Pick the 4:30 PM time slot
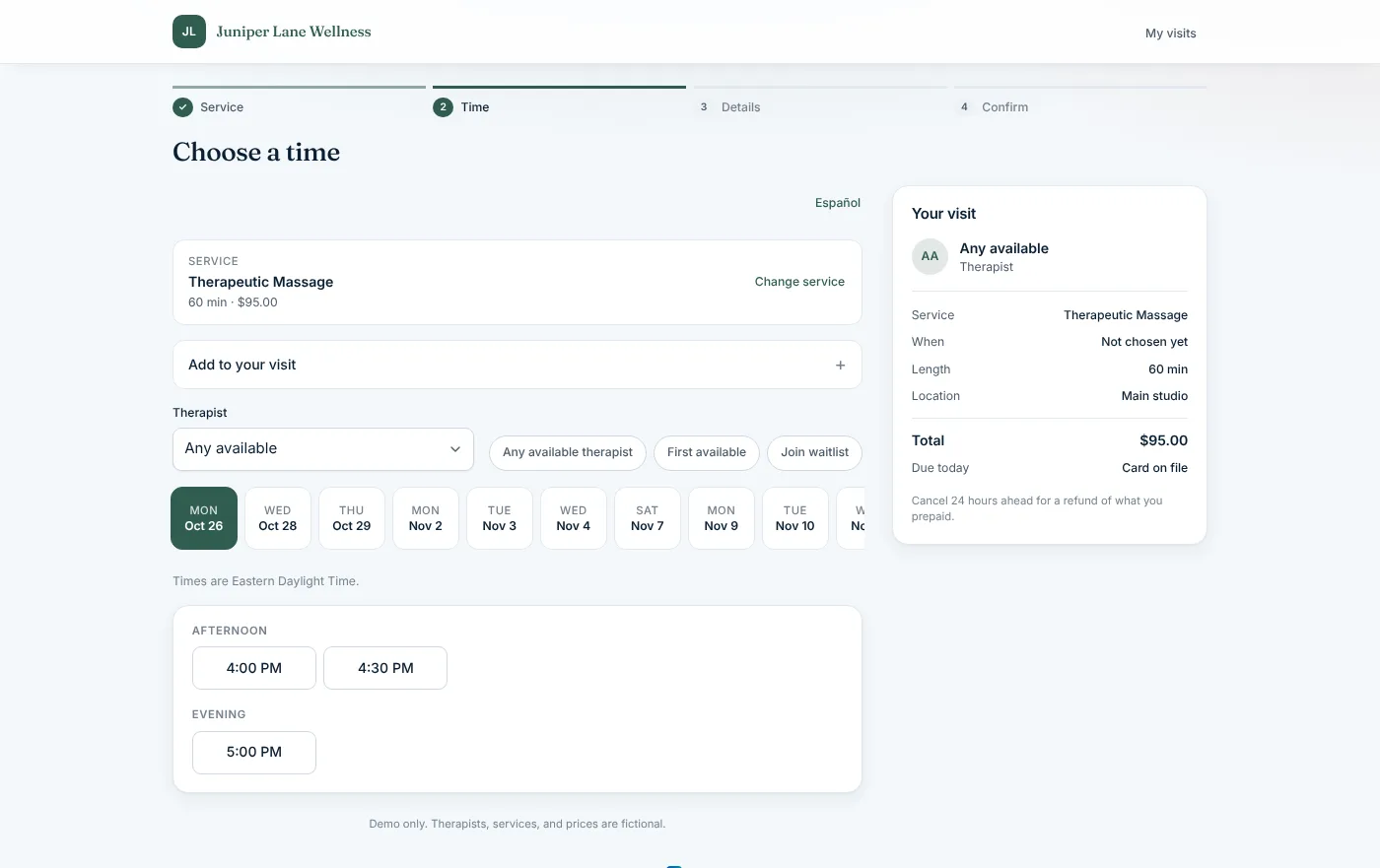The image size is (1380, 868). (385, 668)
